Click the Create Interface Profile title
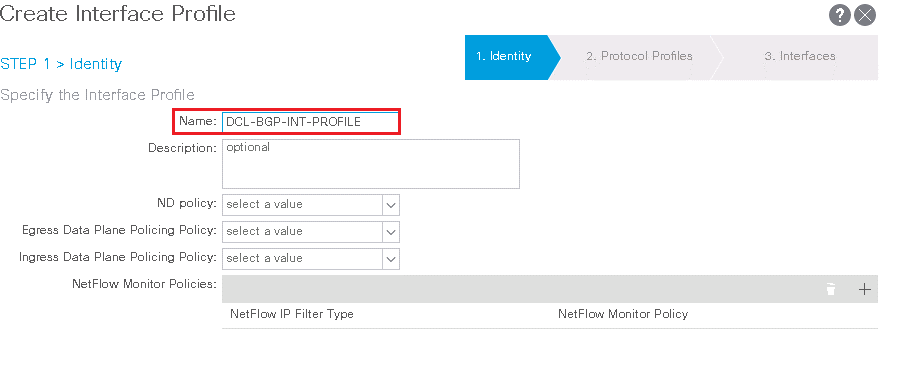Viewport: 910px width, 370px height. 118,13
